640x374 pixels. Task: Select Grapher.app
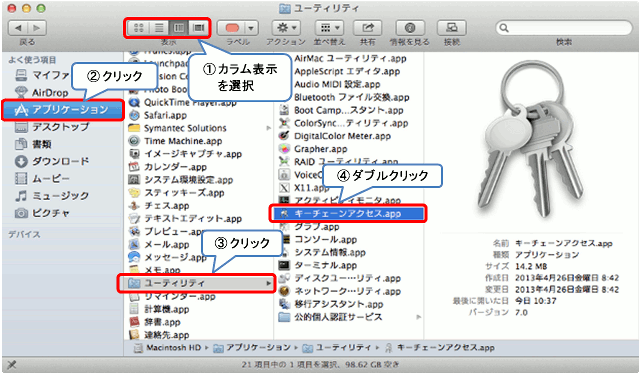313,149
